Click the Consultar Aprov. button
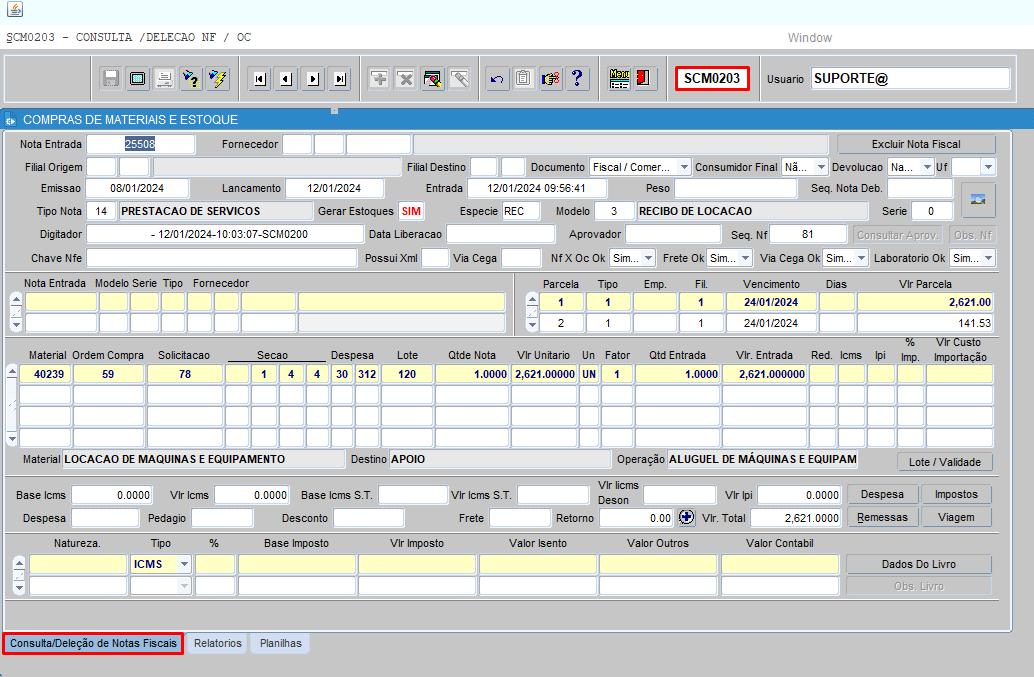1034x677 pixels. (897, 235)
